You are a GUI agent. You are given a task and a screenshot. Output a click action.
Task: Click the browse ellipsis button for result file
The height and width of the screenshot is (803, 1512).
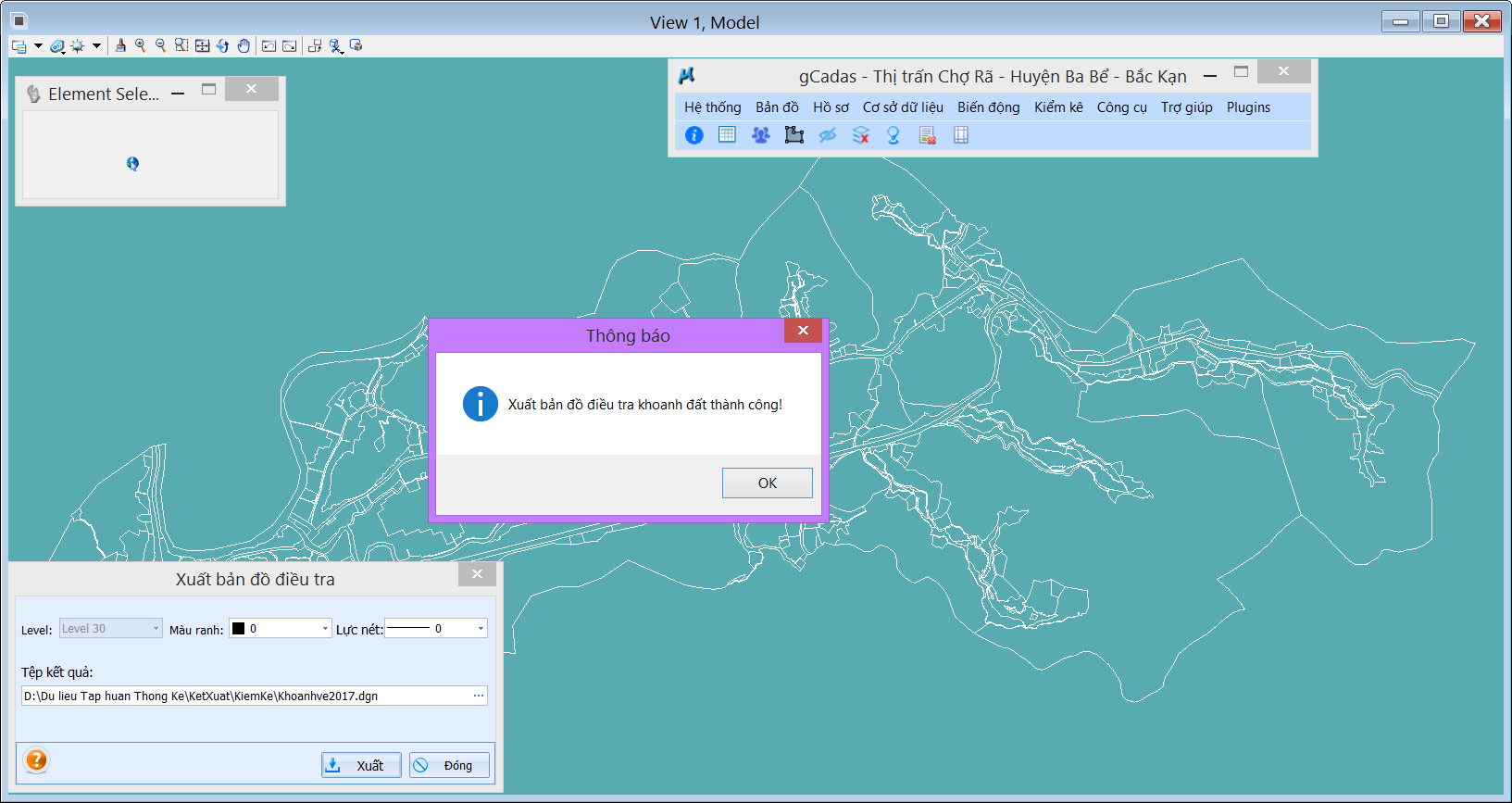(x=479, y=696)
